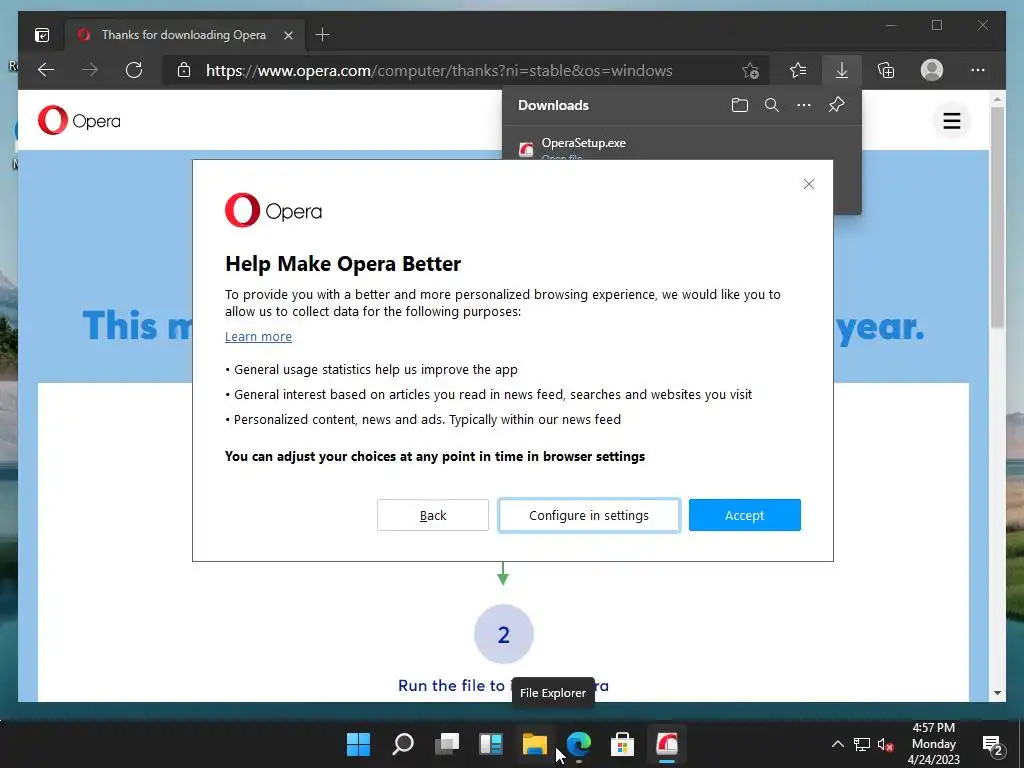Open the Windows Start menu
This screenshot has width=1024, height=768.
tap(358, 744)
